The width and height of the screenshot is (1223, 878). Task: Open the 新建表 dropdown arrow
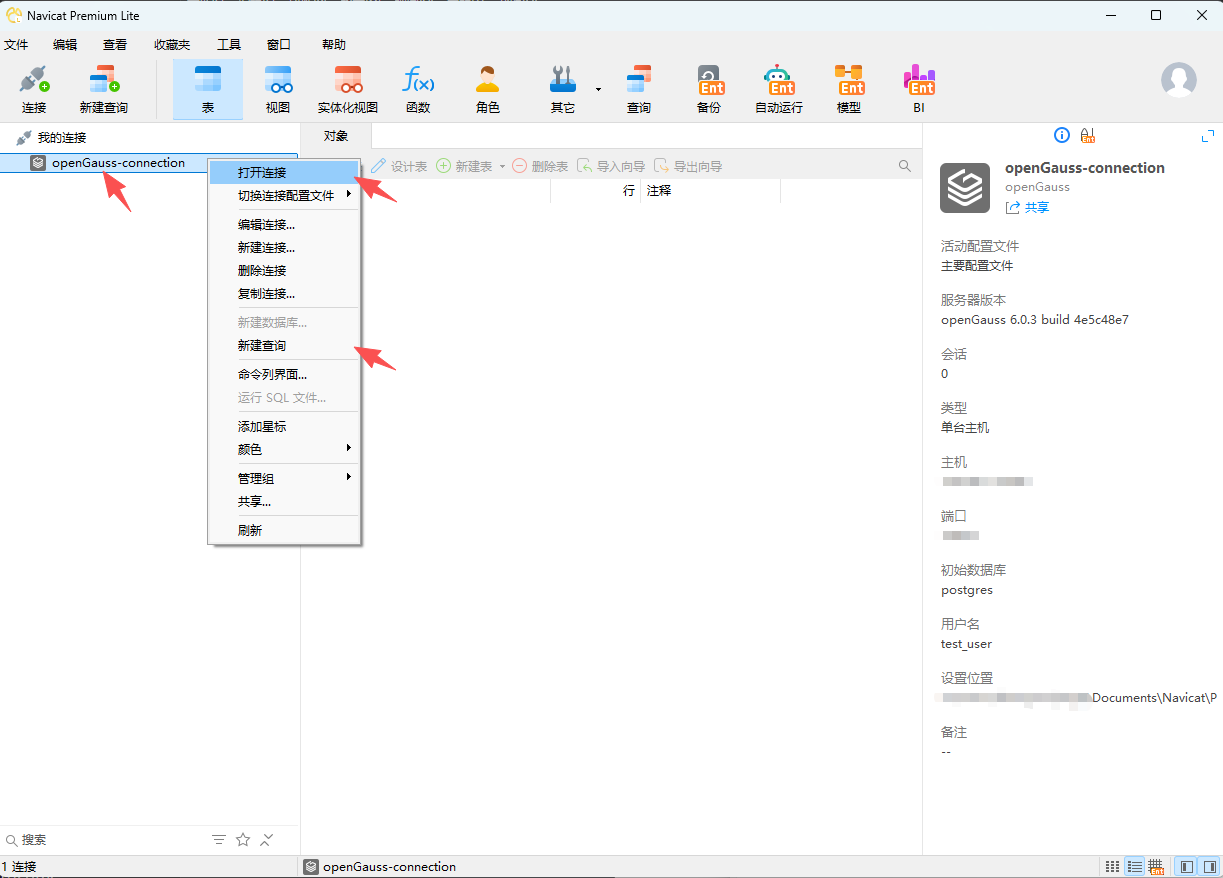[502, 167]
